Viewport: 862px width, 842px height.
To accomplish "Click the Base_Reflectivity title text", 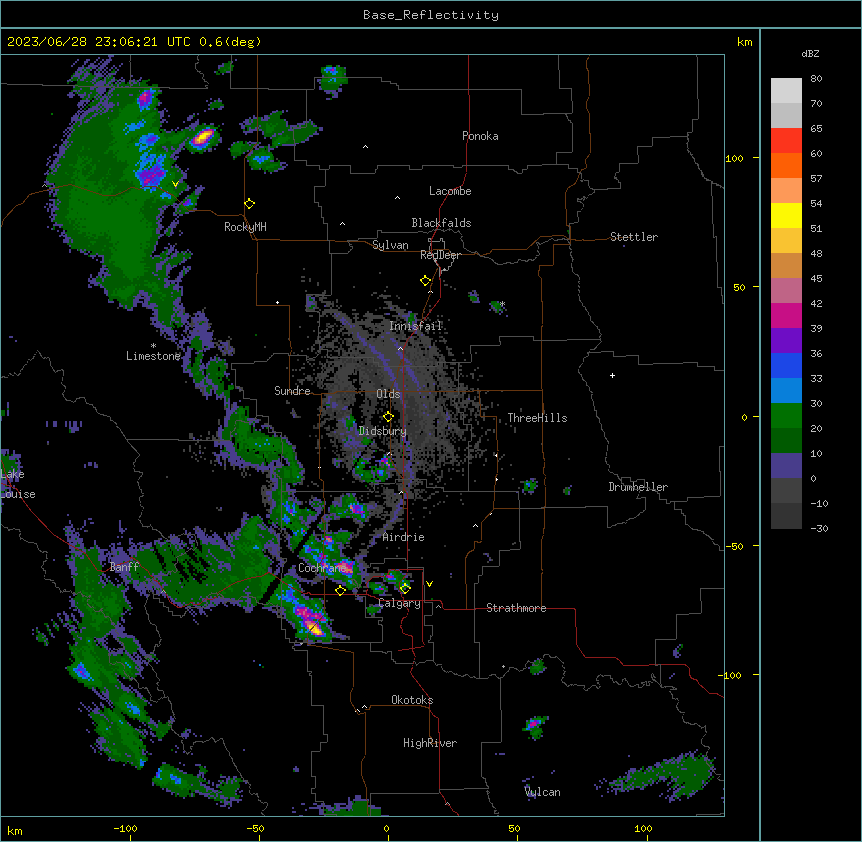I will click(430, 15).
